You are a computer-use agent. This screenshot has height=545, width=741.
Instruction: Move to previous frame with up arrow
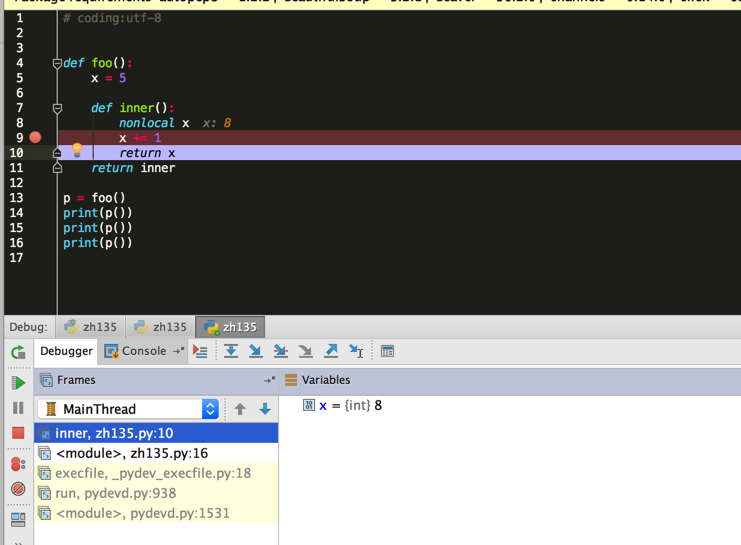(240, 409)
